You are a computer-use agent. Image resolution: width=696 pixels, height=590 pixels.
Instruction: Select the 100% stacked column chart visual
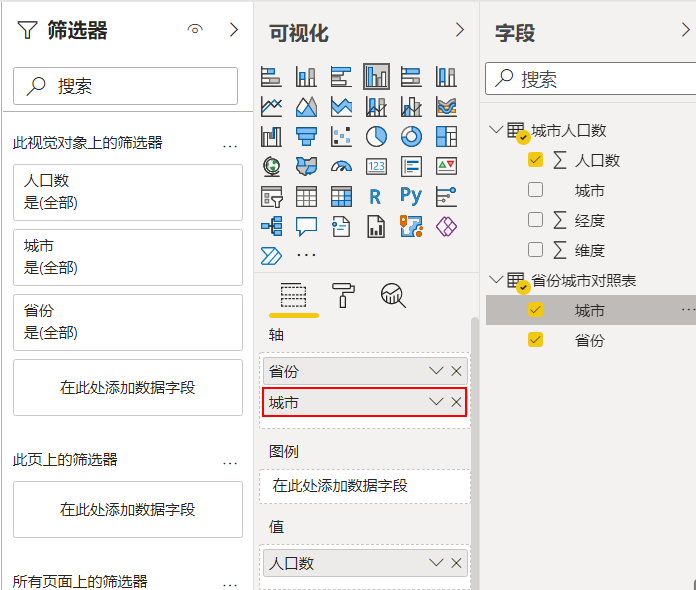(x=446, y=77)
